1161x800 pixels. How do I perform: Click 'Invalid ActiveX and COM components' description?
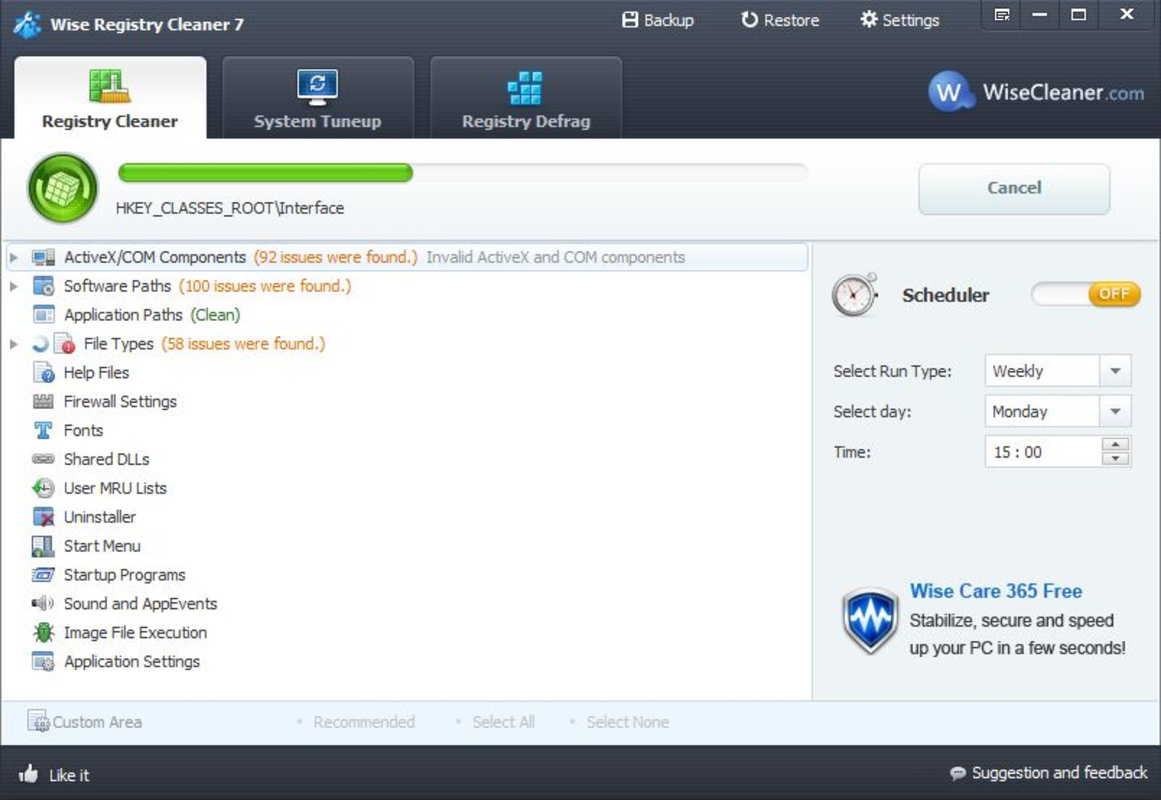(x=555, y=257)
